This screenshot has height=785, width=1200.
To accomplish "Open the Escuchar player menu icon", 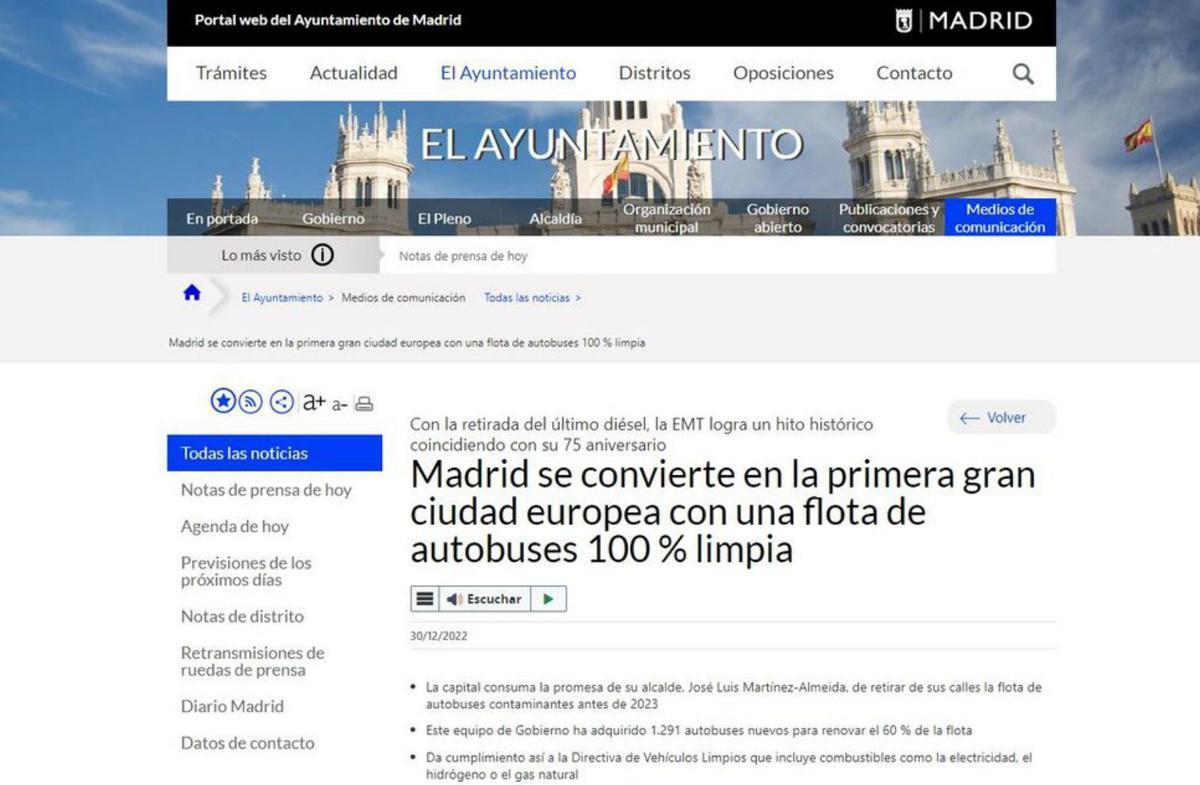I will [424, 598].
